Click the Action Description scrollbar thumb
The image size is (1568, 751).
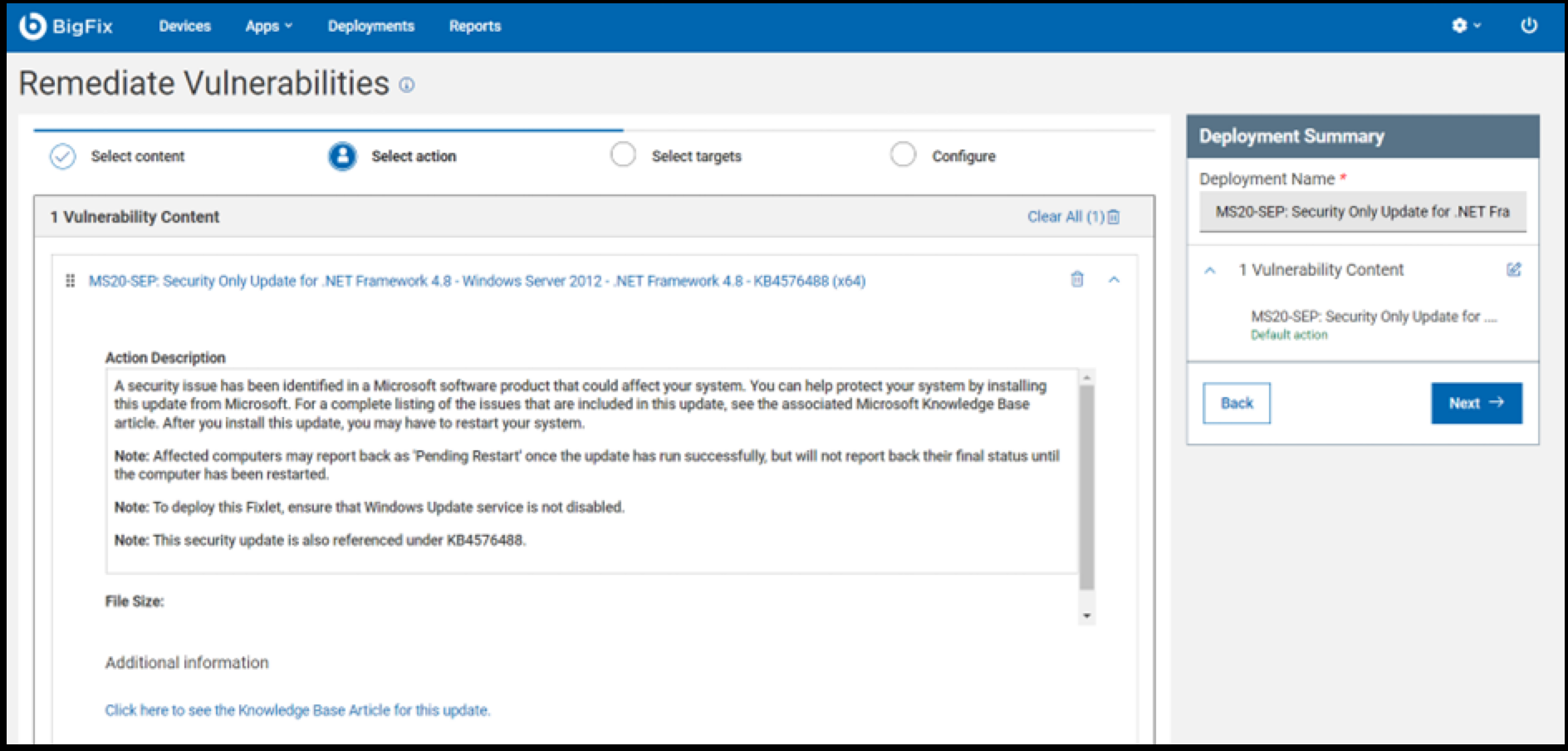coord(1086,487)
